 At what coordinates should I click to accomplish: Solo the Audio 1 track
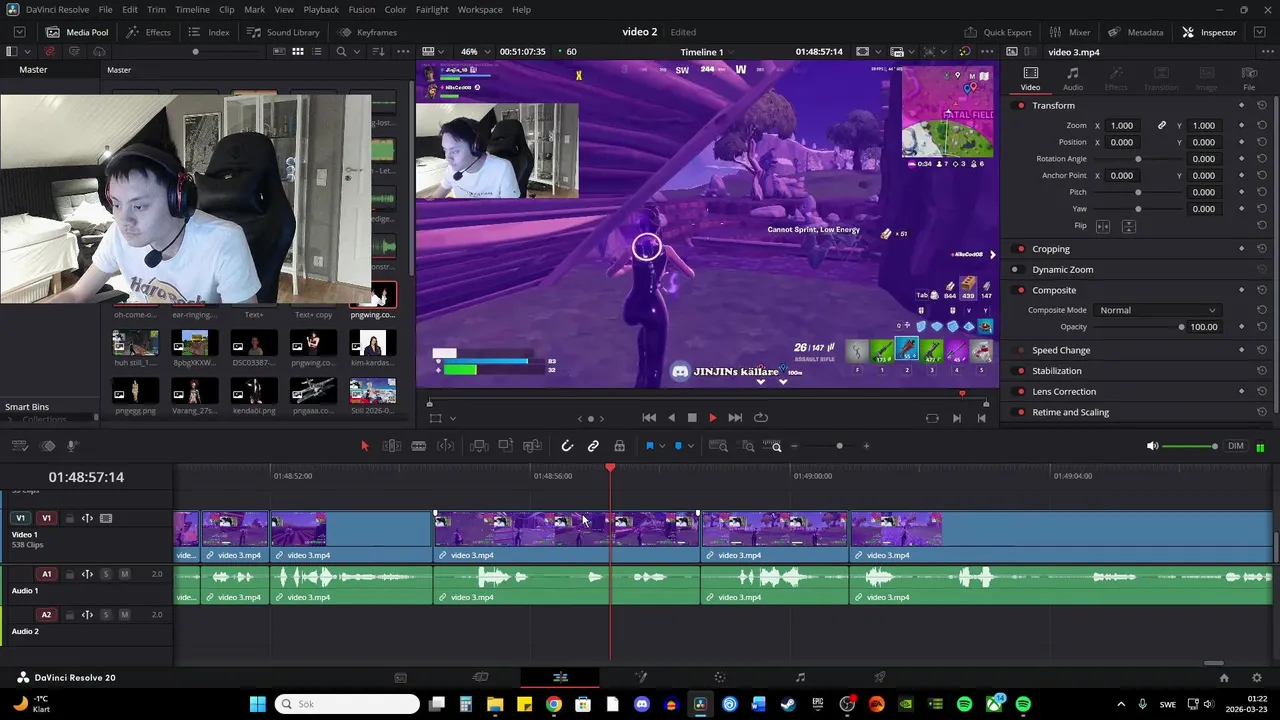pos(106,574)
